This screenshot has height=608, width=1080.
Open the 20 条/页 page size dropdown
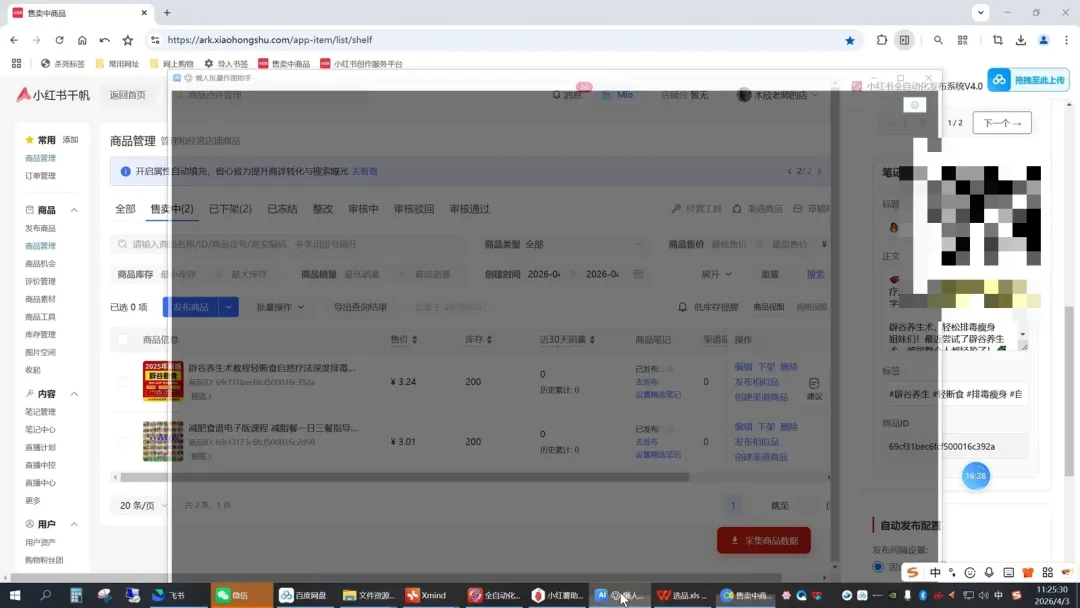pyautogui.click(x=143, y=505)
